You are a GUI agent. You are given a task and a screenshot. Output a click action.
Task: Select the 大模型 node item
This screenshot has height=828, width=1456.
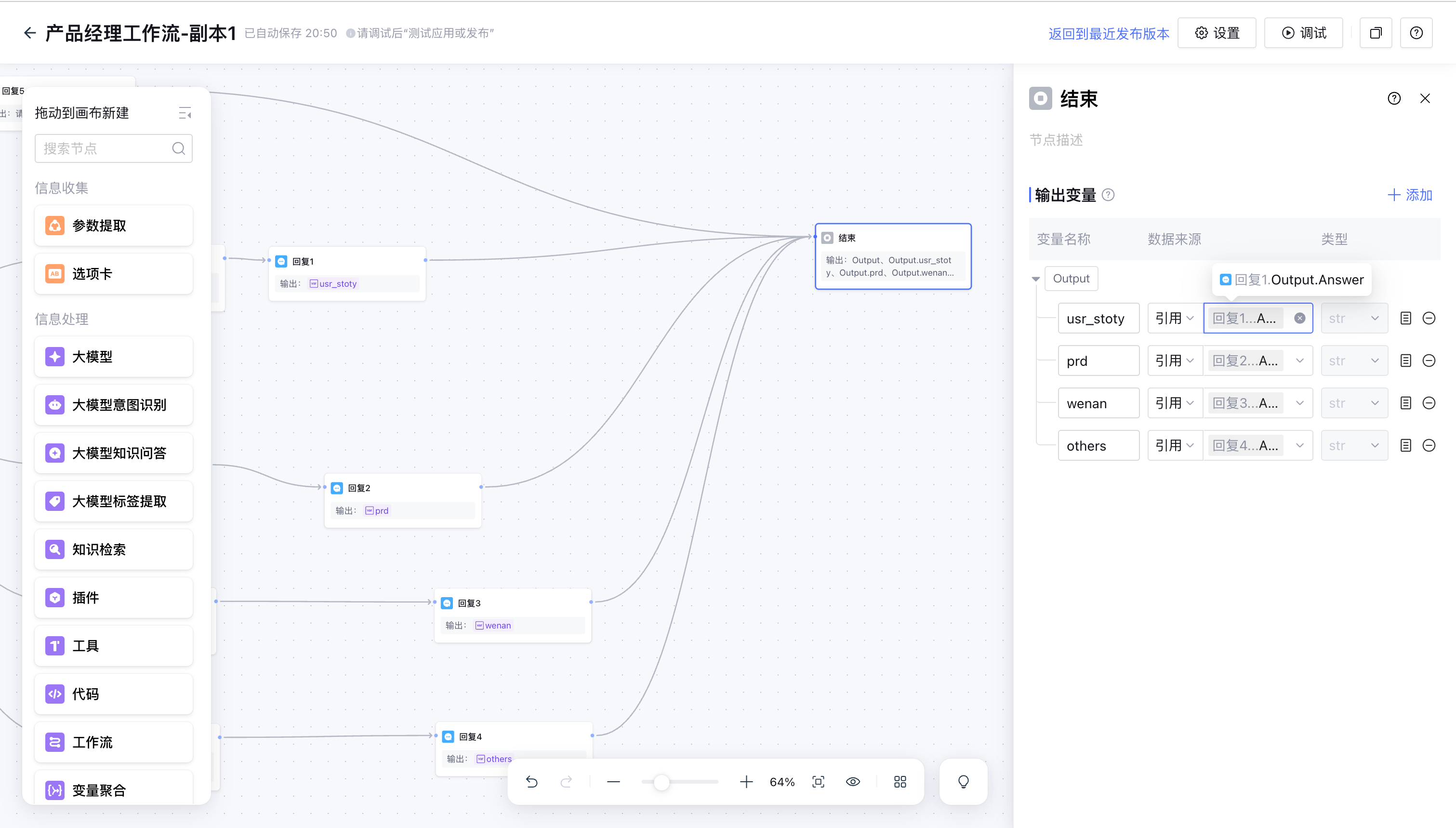(x=114, y=357)
